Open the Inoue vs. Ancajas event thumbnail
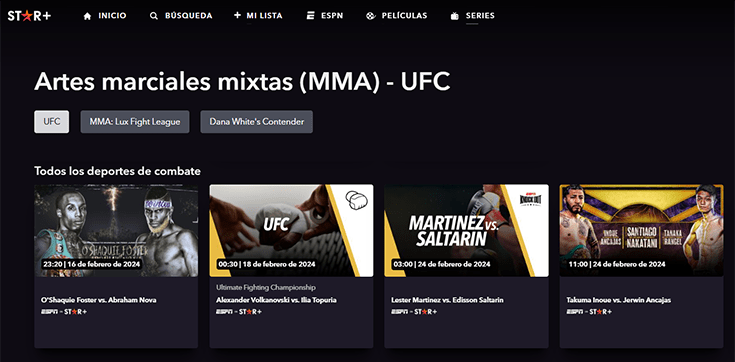The height and width of the screenshot is (362, 735). [642, 230]
